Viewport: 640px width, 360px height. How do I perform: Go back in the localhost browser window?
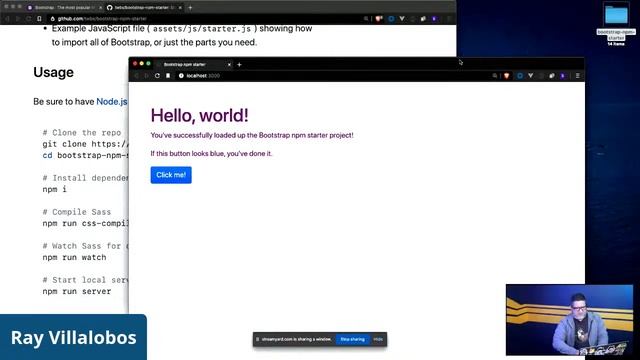click(136, 76)
